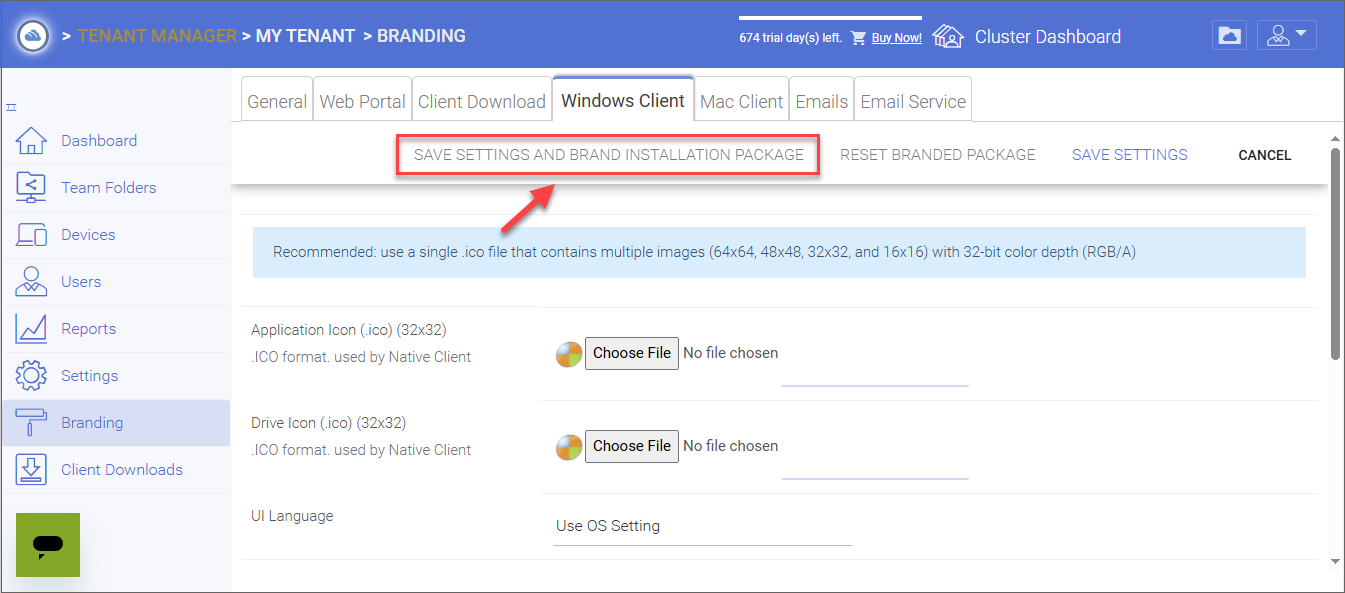Screen dimensions: 1345x593
Task: Go to Tenant Manager breadcrumb
Action: coord(157,36)
